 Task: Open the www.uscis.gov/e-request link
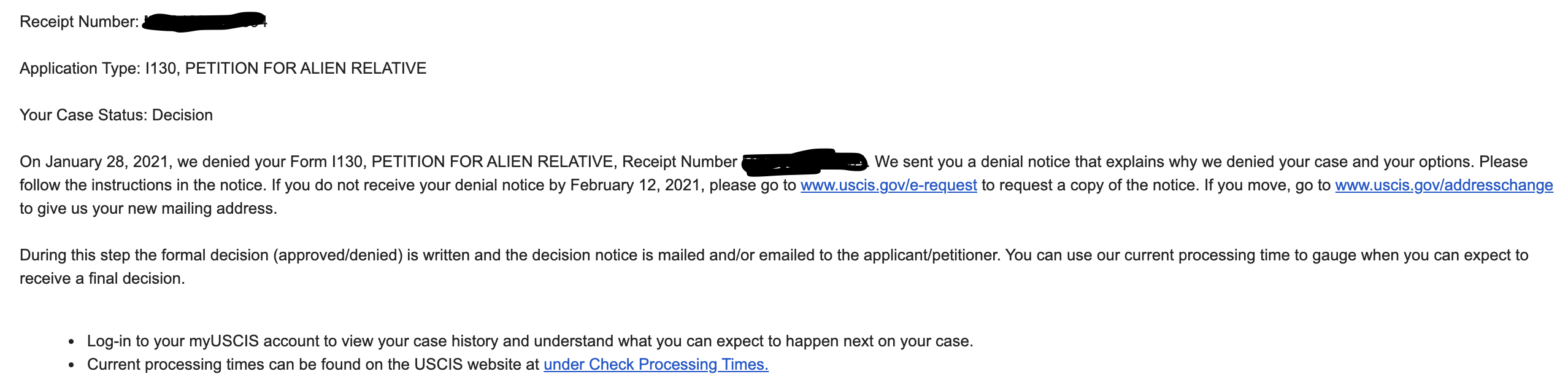tap(888, 185)
